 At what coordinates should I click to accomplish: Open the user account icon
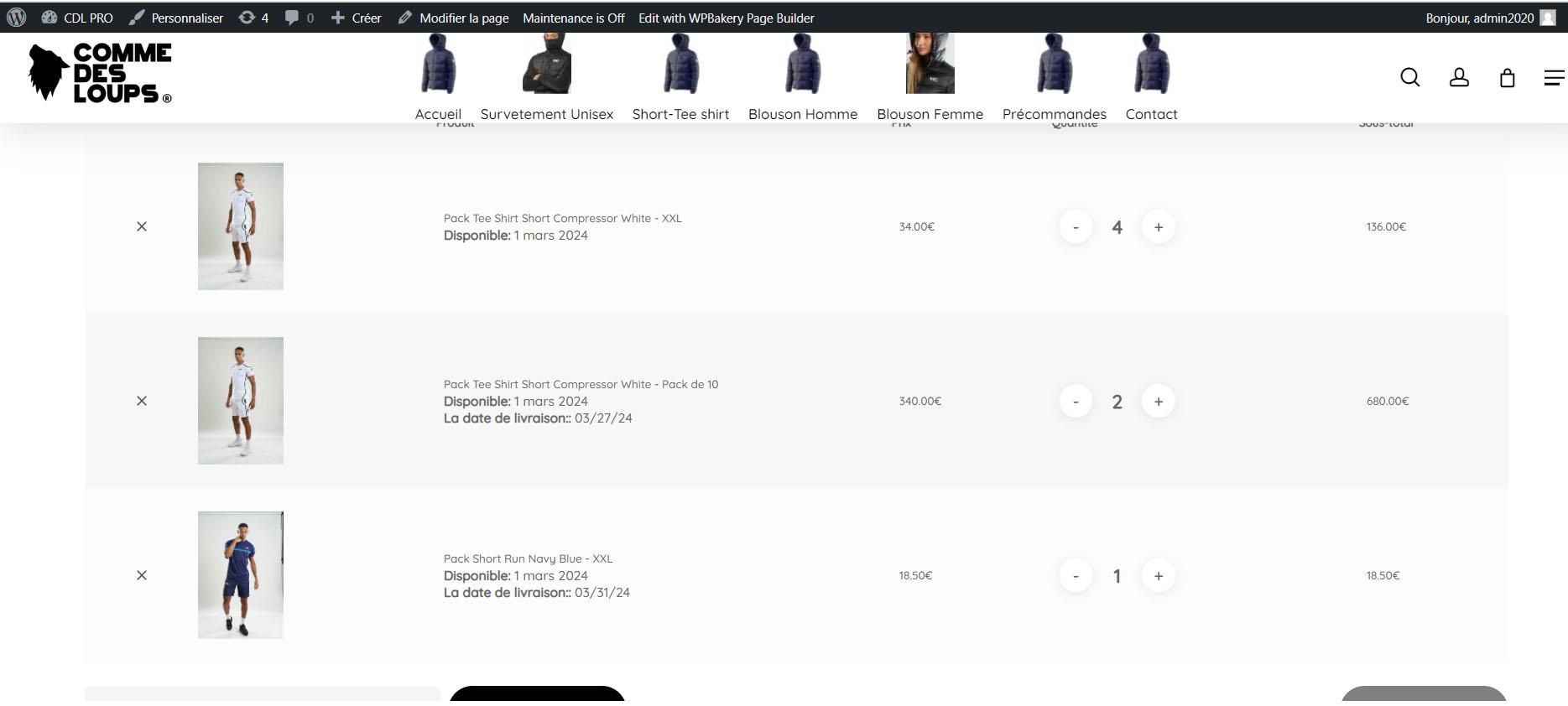[x=1459, y=78]
